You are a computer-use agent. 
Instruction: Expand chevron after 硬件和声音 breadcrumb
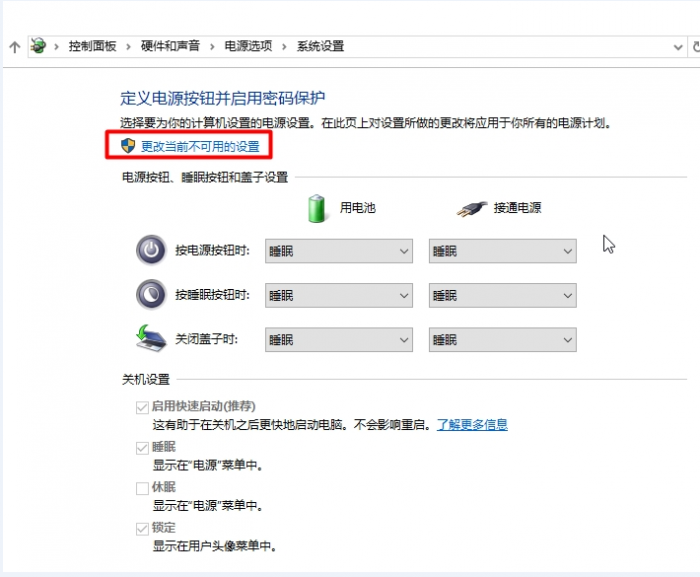[212, 46]
